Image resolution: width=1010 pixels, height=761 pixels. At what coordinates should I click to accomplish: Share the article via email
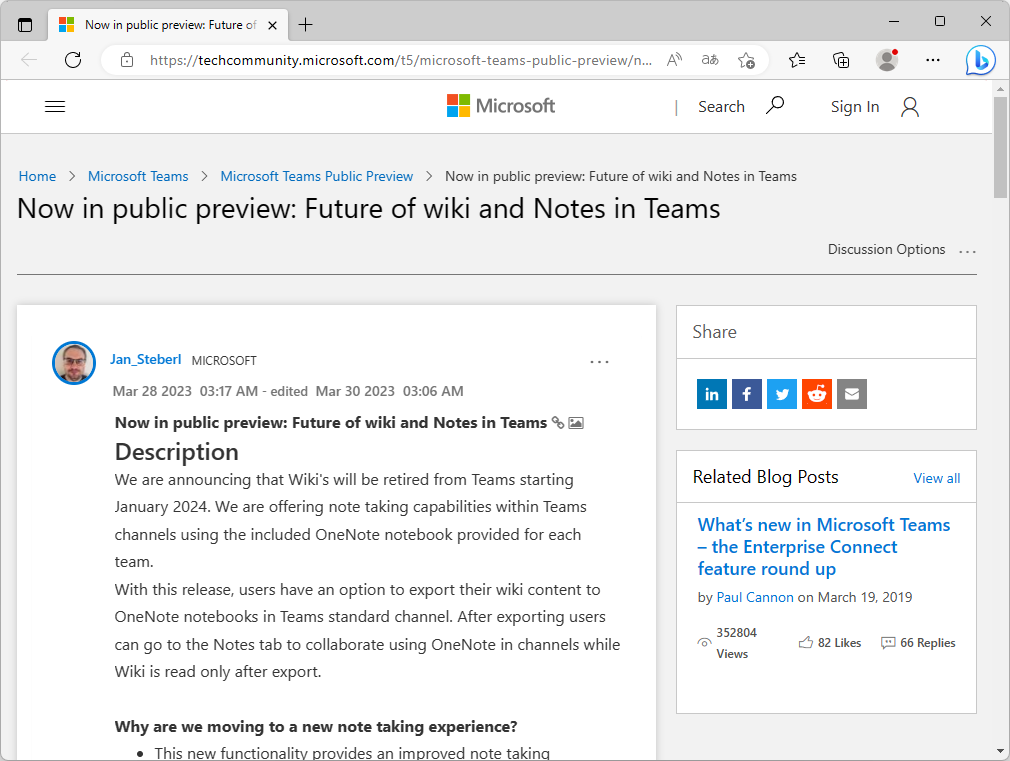(x=852, y=394)
